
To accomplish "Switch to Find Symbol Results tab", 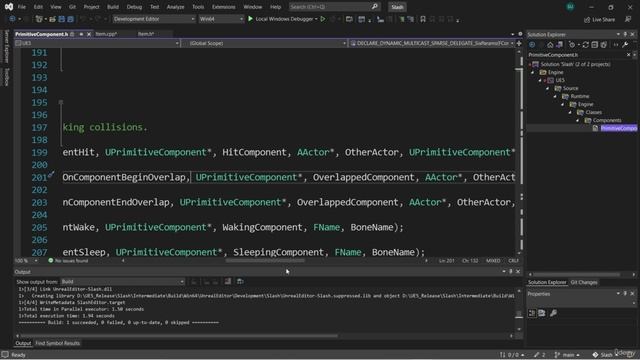I will tap(58, 343).
